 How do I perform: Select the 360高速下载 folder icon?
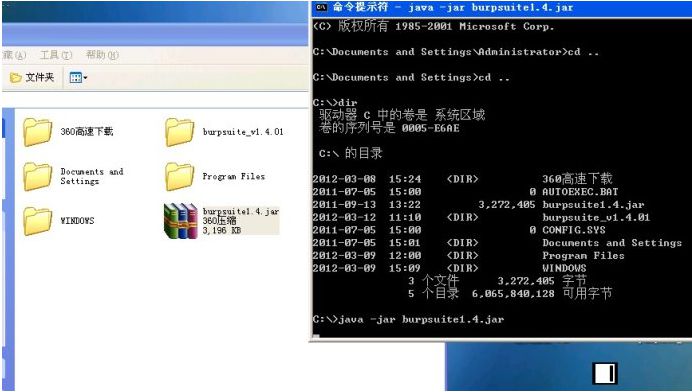38,132
